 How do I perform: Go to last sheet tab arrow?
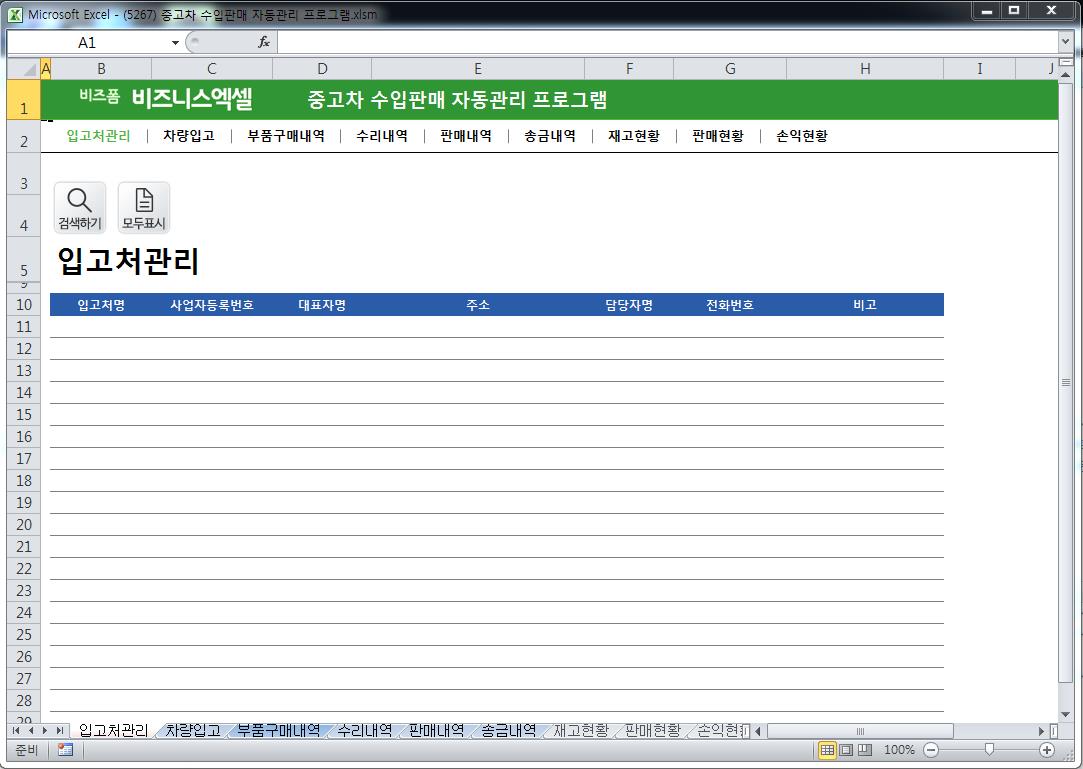59,730
